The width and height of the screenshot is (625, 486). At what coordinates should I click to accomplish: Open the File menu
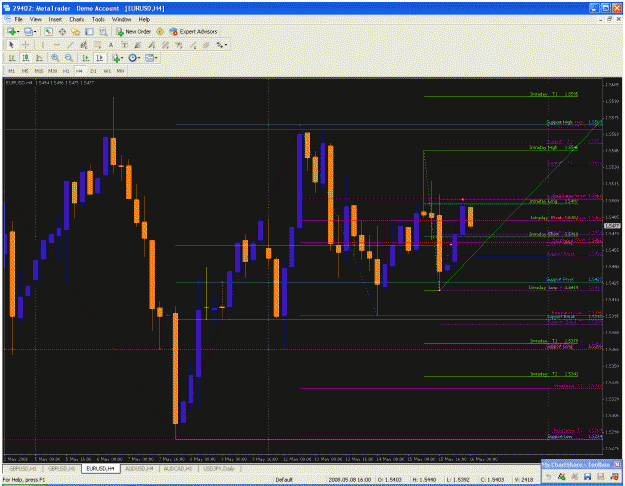pos(18,19)
